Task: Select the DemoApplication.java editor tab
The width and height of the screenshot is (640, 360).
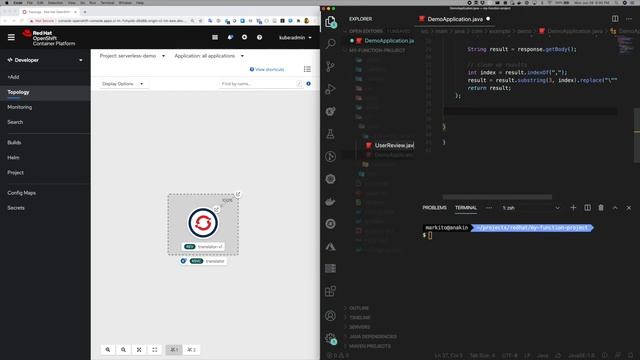Action: (x=455, y=19)
